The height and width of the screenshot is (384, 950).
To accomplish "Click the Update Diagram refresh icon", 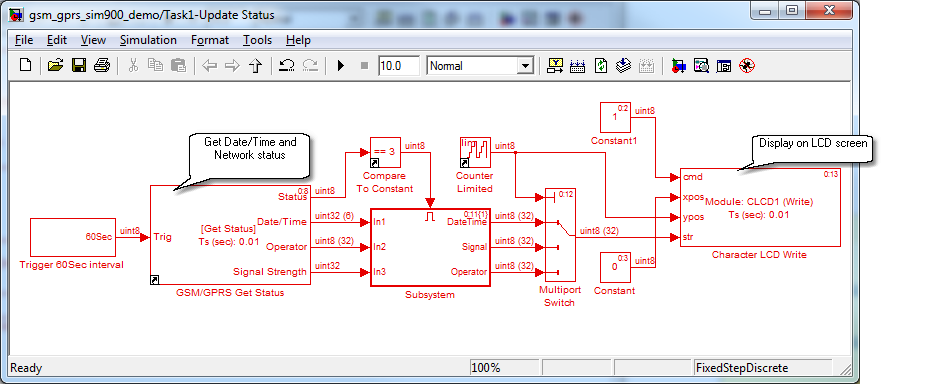I will coord(600,65).
